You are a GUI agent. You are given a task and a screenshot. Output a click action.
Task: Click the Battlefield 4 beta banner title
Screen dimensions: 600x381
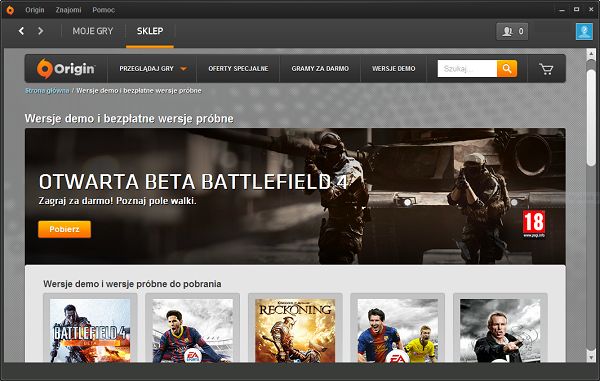[193, 182]
